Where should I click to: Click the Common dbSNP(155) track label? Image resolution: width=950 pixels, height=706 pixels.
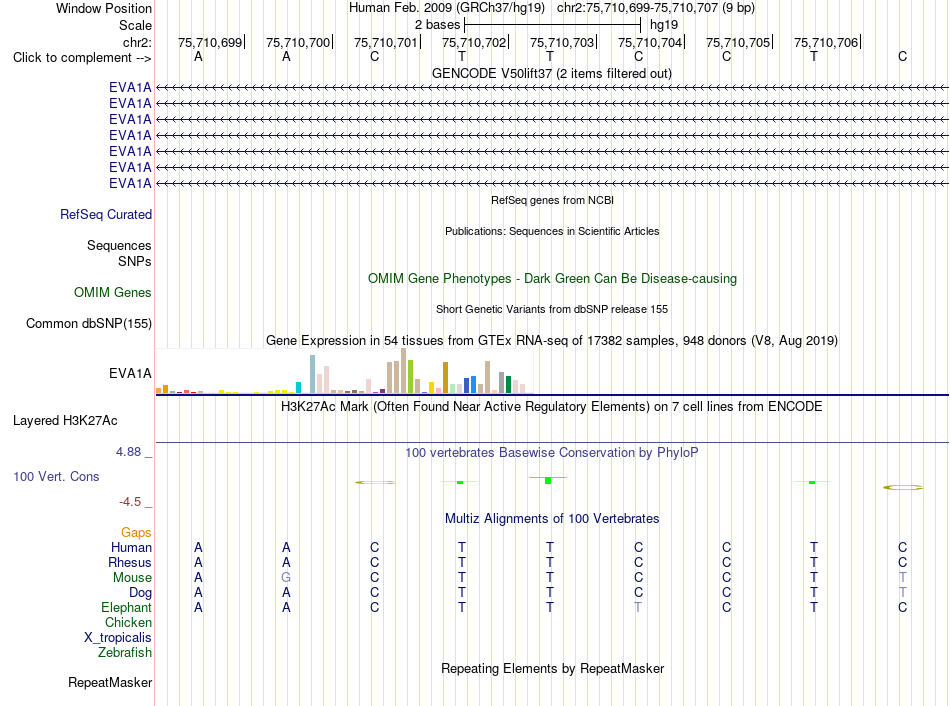pyautogui.click(x=89, y=324)
